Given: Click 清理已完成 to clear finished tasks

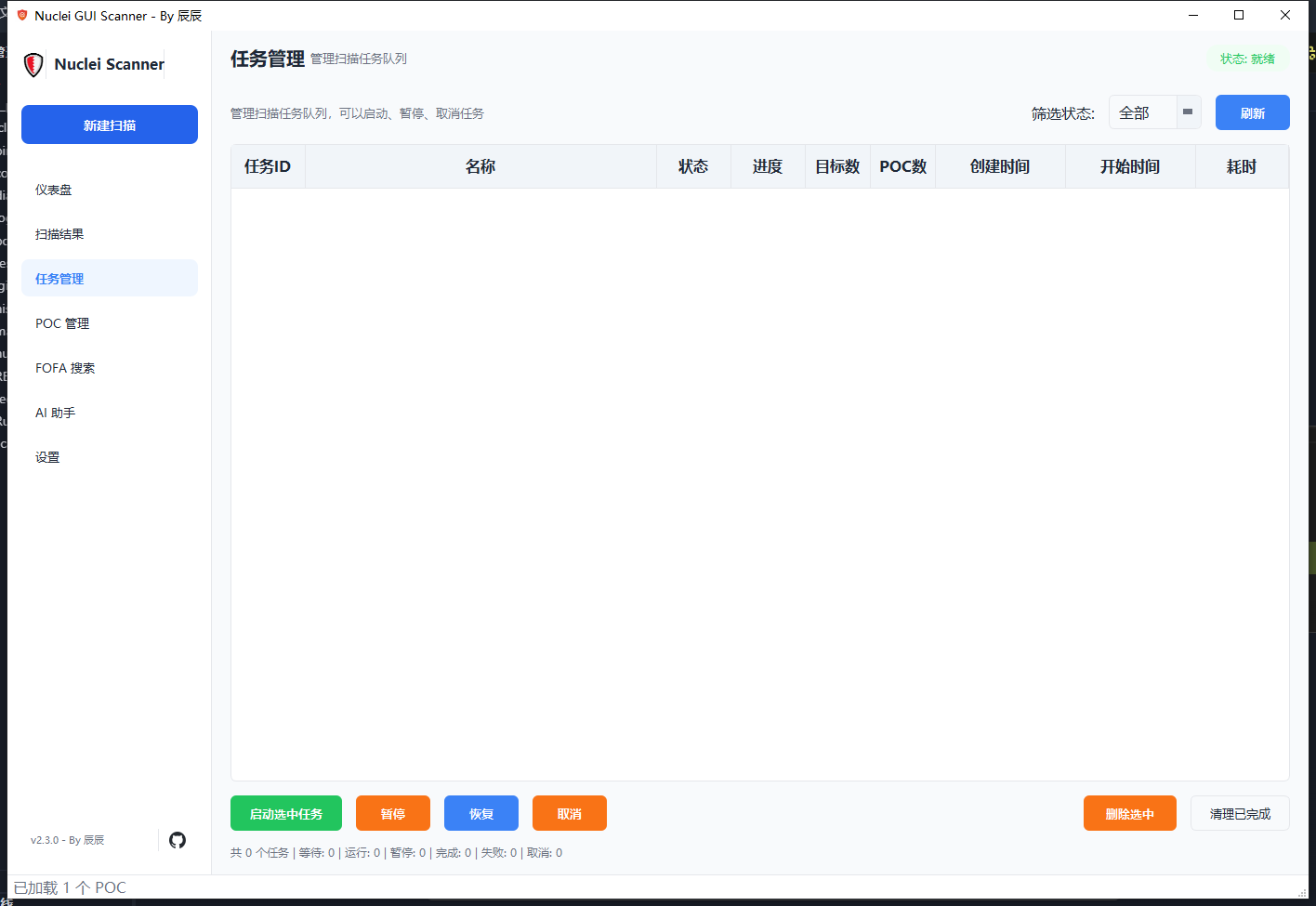Looking at the screenshot, I should [1240, 812].
